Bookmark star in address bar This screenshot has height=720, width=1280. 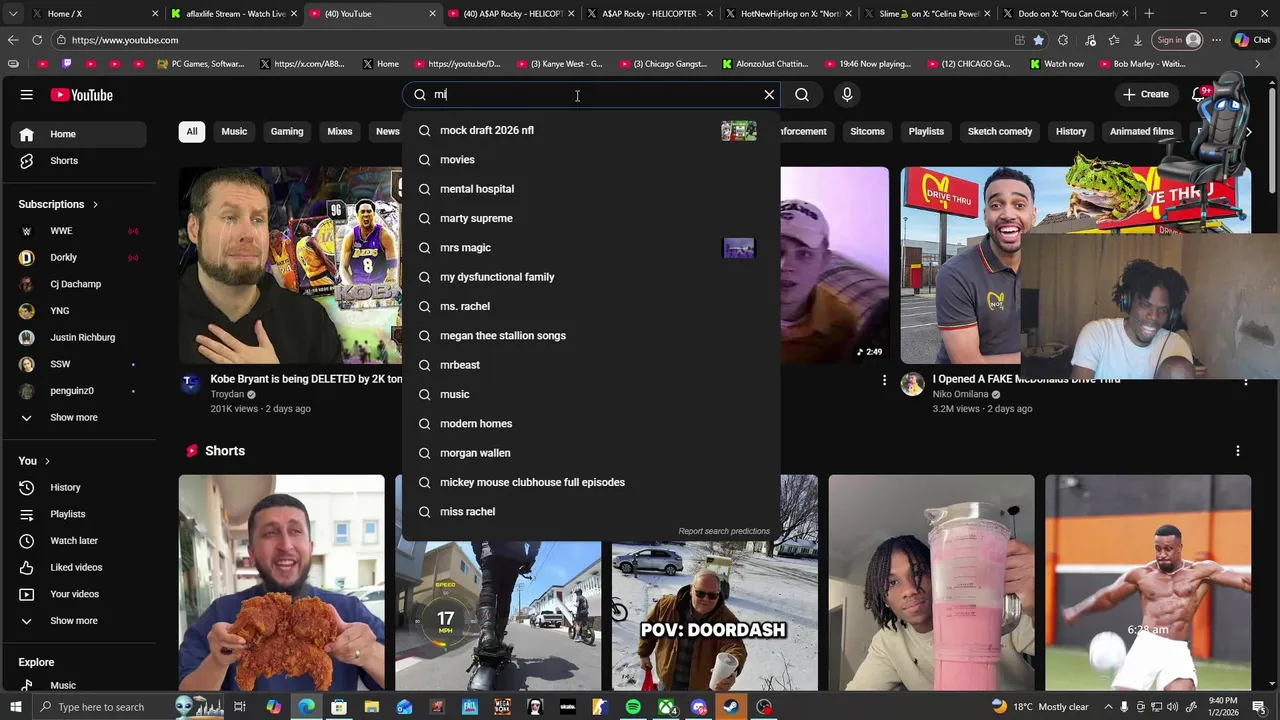click(1039, 40)
